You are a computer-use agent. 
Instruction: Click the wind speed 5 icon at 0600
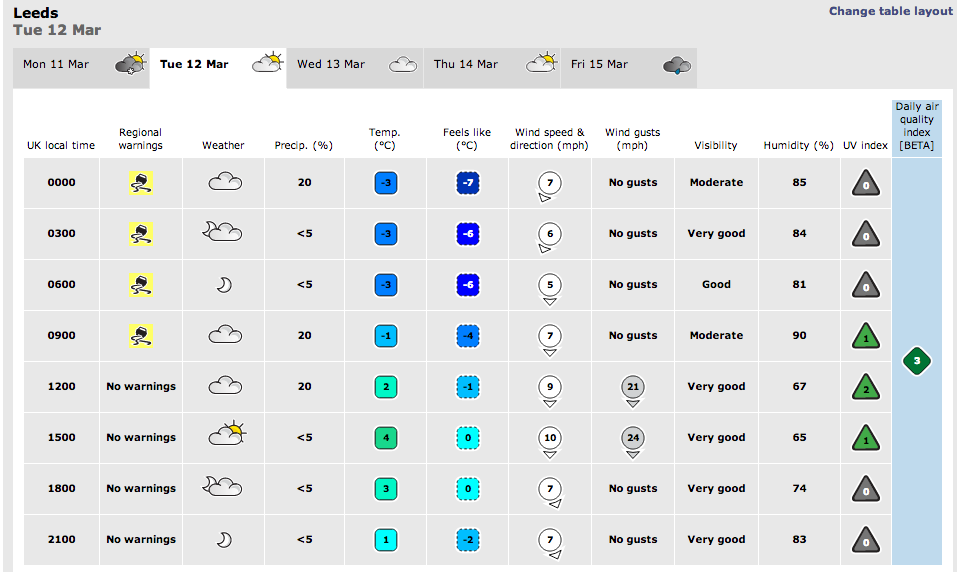(550, 289)
